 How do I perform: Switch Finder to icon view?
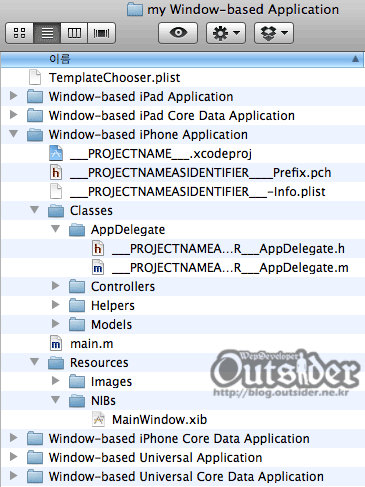tap(19, 33)
